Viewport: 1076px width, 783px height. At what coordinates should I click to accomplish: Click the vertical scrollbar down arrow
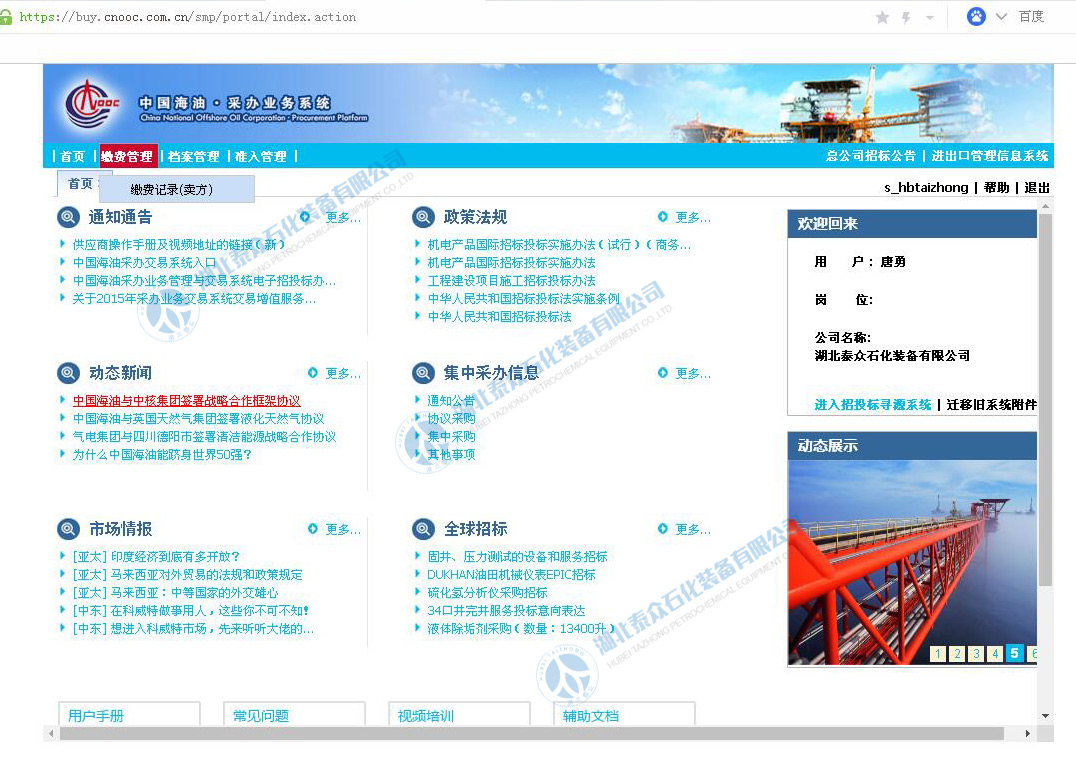click(x=1045, y=716)
